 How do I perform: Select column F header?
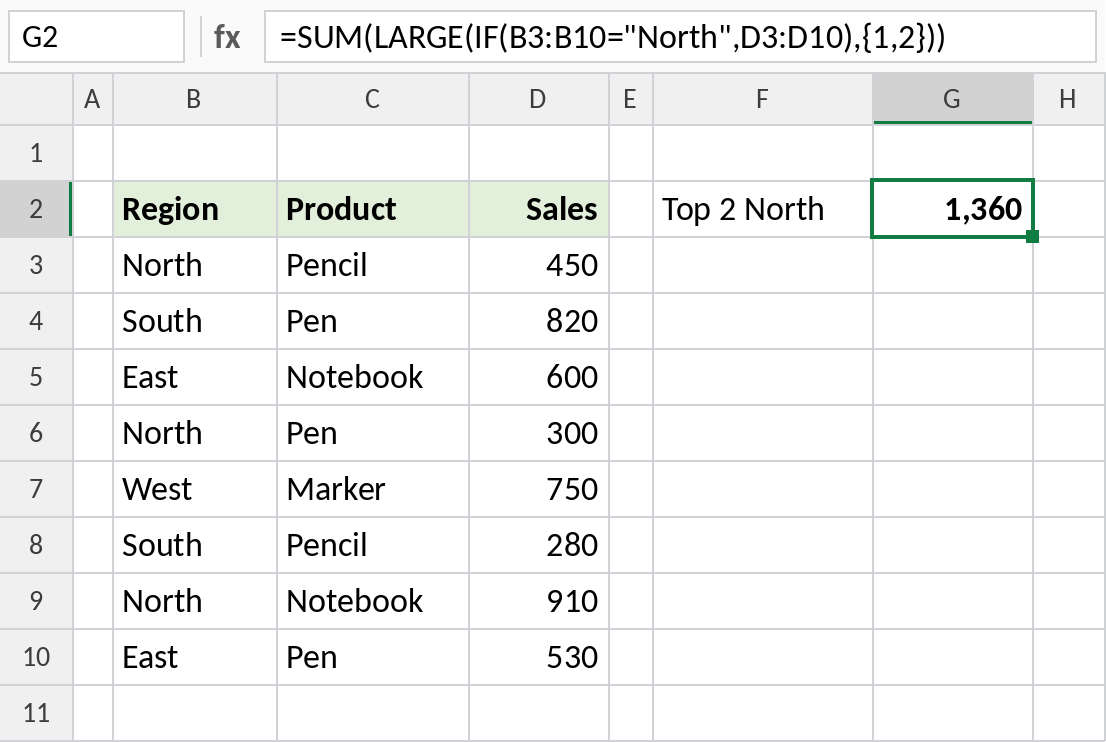pyautogui.click(x=762, y=99)
